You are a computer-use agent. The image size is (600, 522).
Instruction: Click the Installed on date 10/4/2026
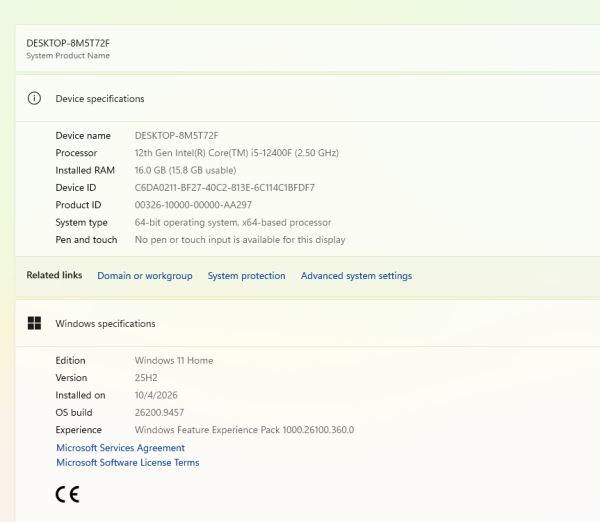tap(156, 395)
